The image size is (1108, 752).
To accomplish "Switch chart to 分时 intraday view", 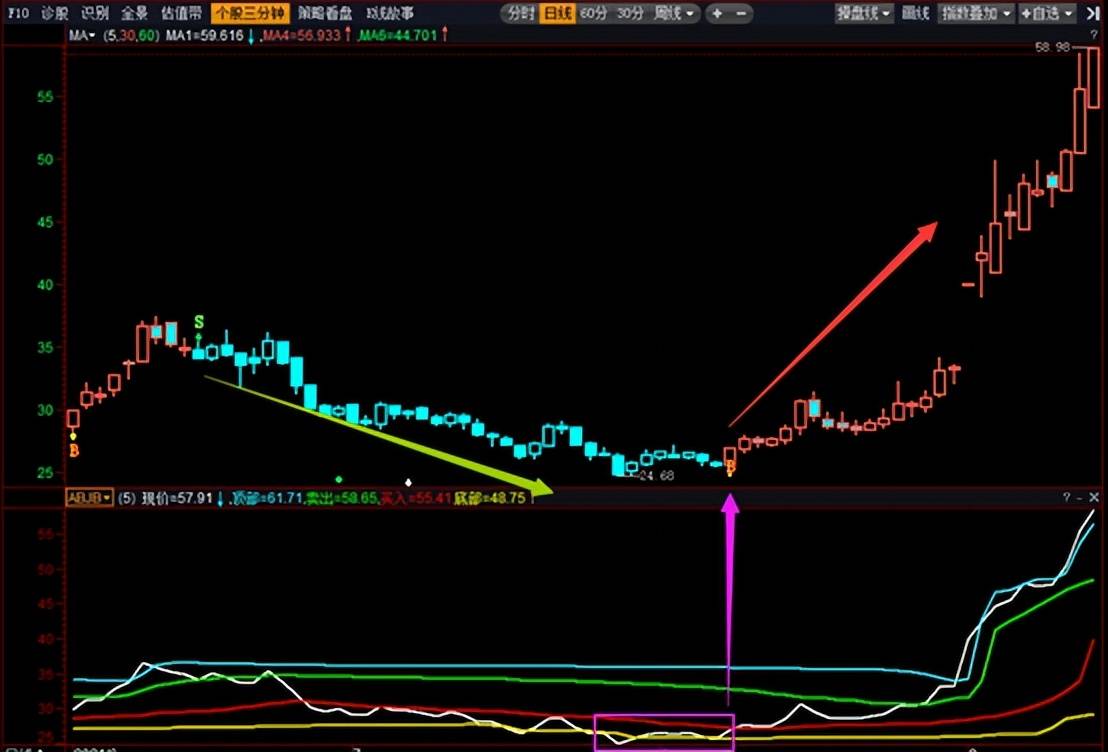I will point(521,13).
